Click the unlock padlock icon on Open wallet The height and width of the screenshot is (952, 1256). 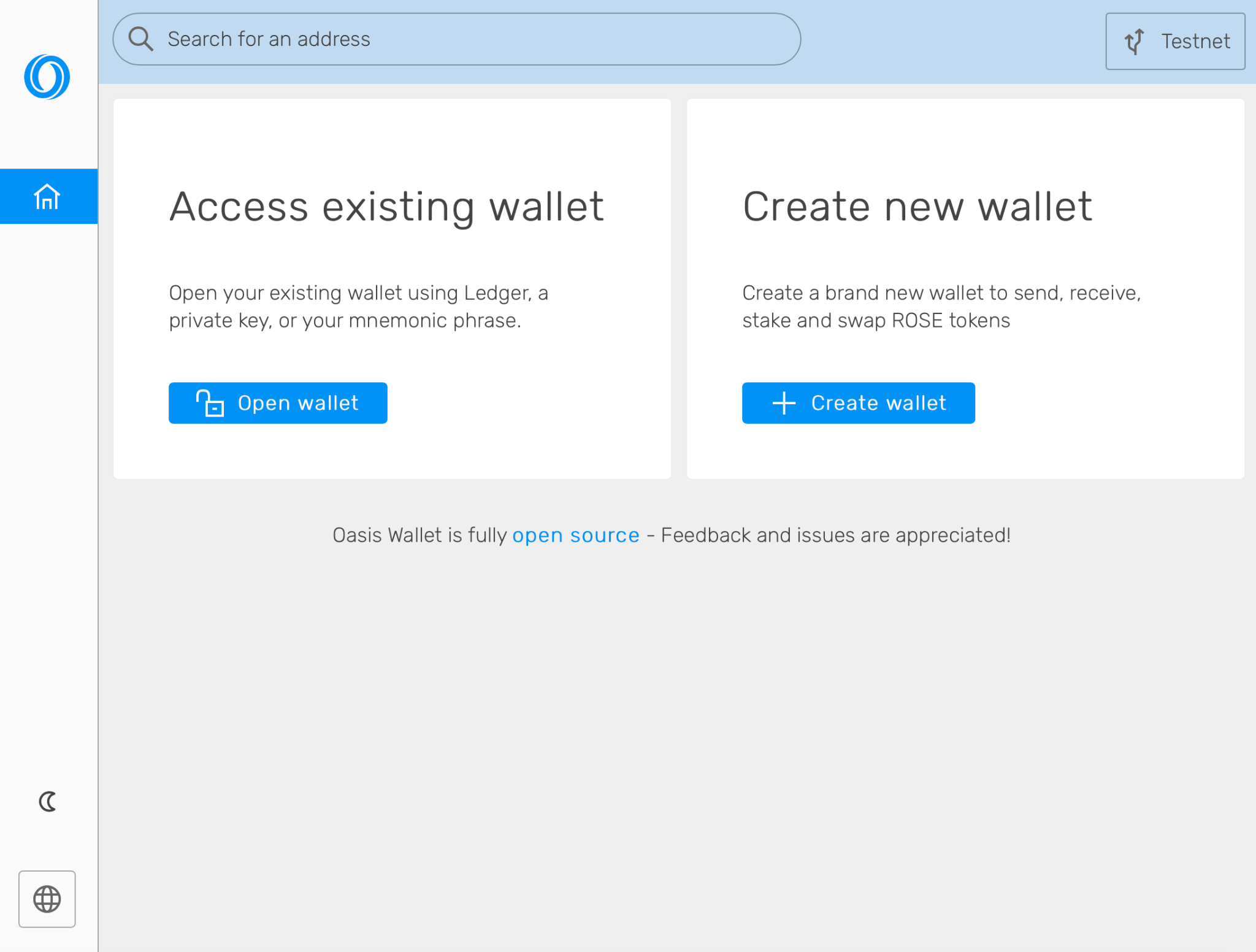tap(210, 403)
